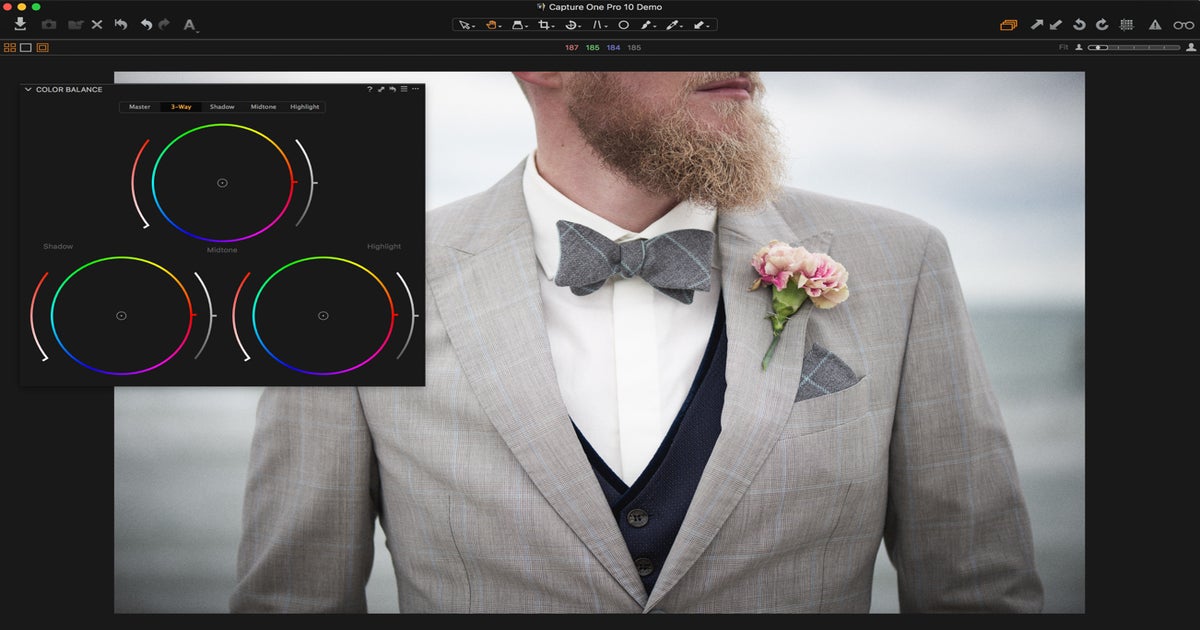Viewport: 1200px width, 630px height.
Task: Click the Color Balance reset arrow
Action: pos(392,89)
